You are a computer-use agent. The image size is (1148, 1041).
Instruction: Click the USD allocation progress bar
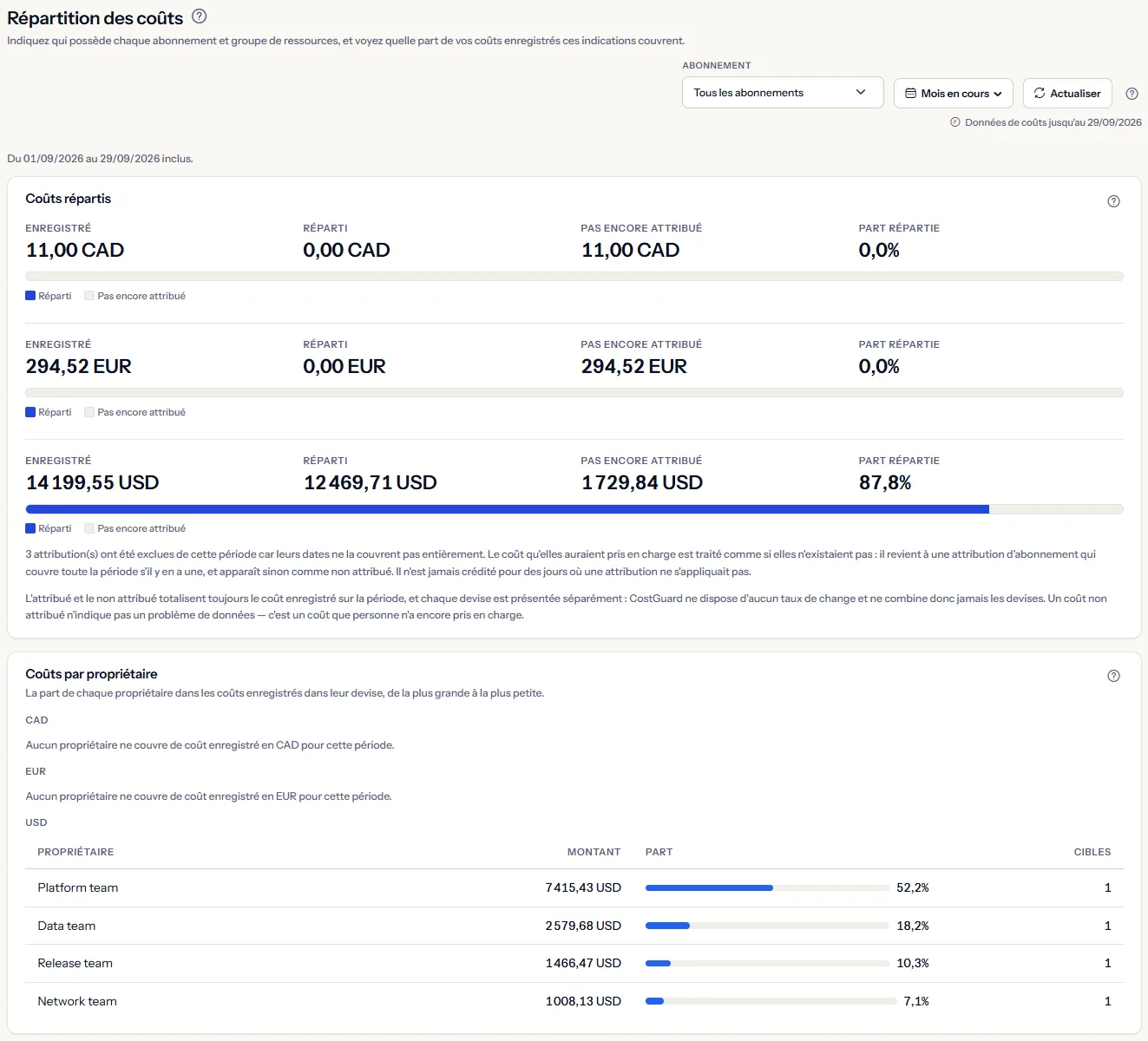click(x=574, y=509)
